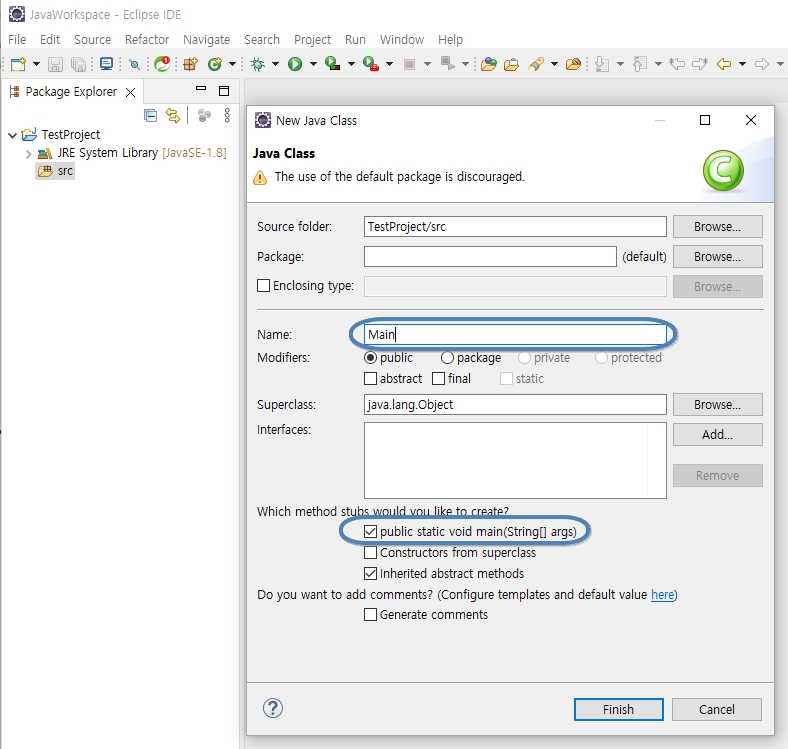Collapse the TestProject tree node

(x=13, y=135)
